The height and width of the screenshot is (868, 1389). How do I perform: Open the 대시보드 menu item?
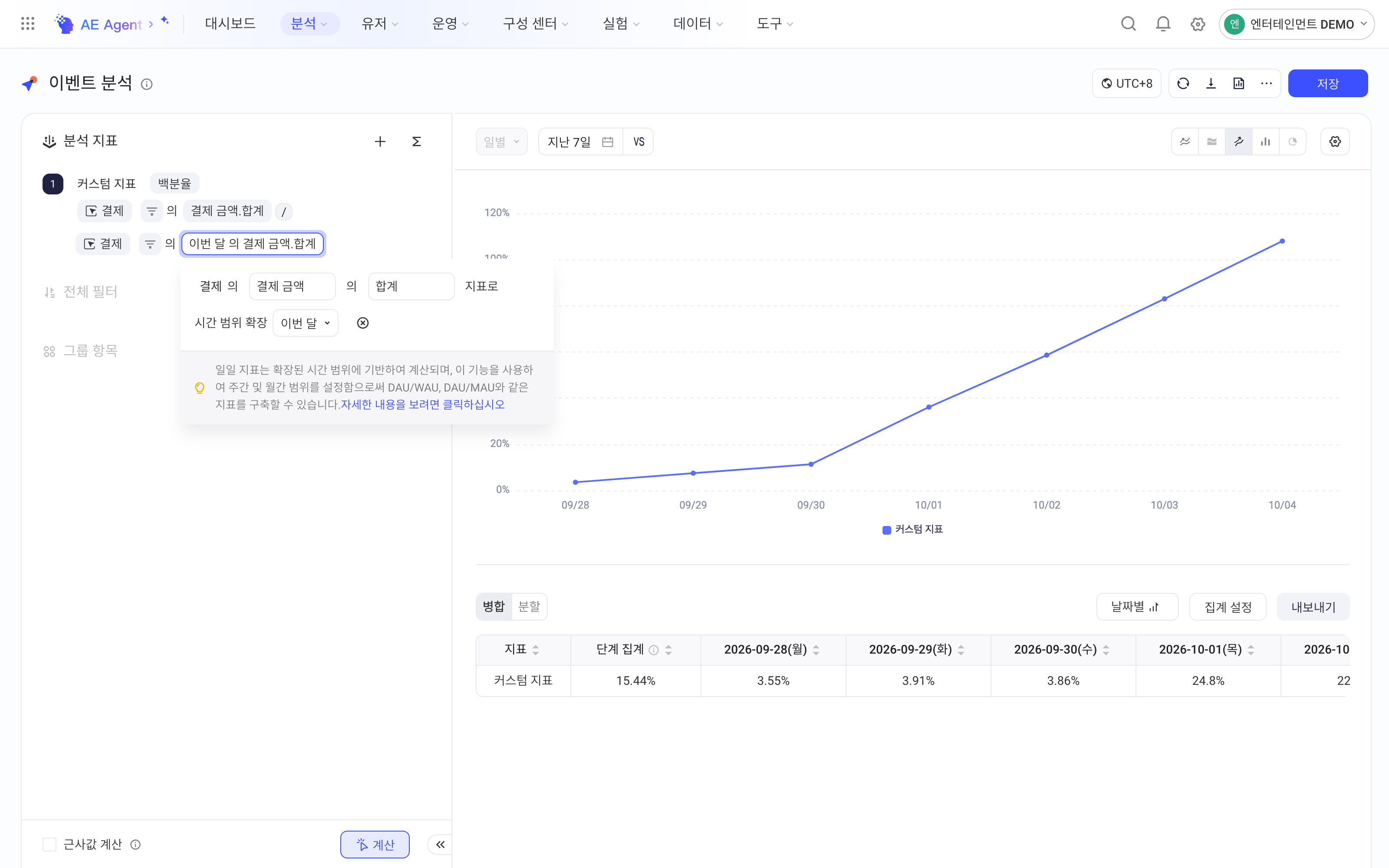pos(230,23)
